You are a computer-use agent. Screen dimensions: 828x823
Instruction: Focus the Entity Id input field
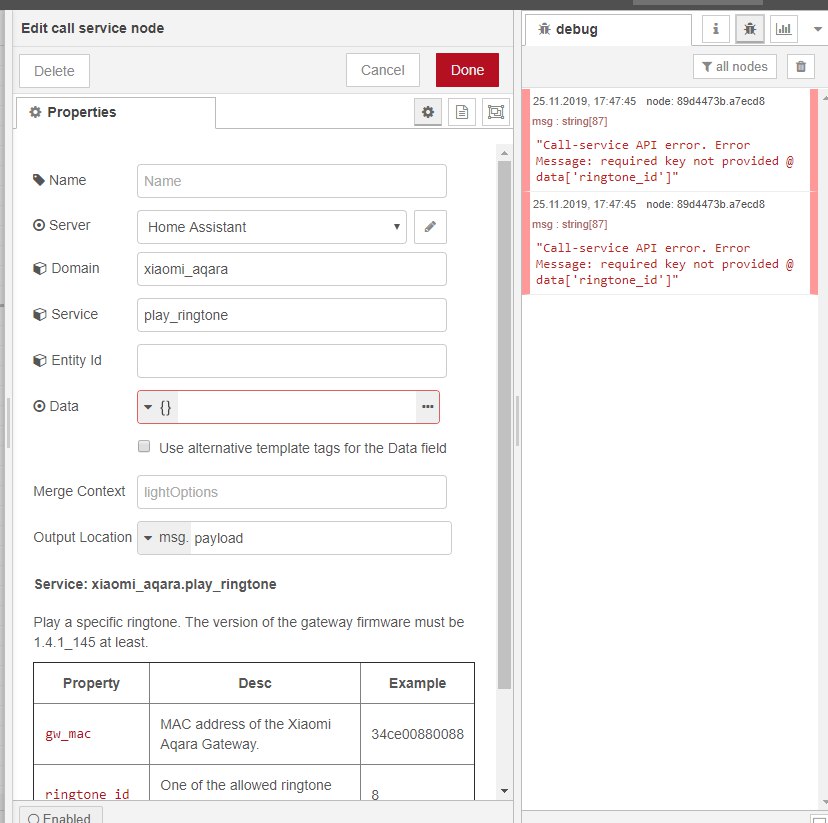click(x=291, y=361)
